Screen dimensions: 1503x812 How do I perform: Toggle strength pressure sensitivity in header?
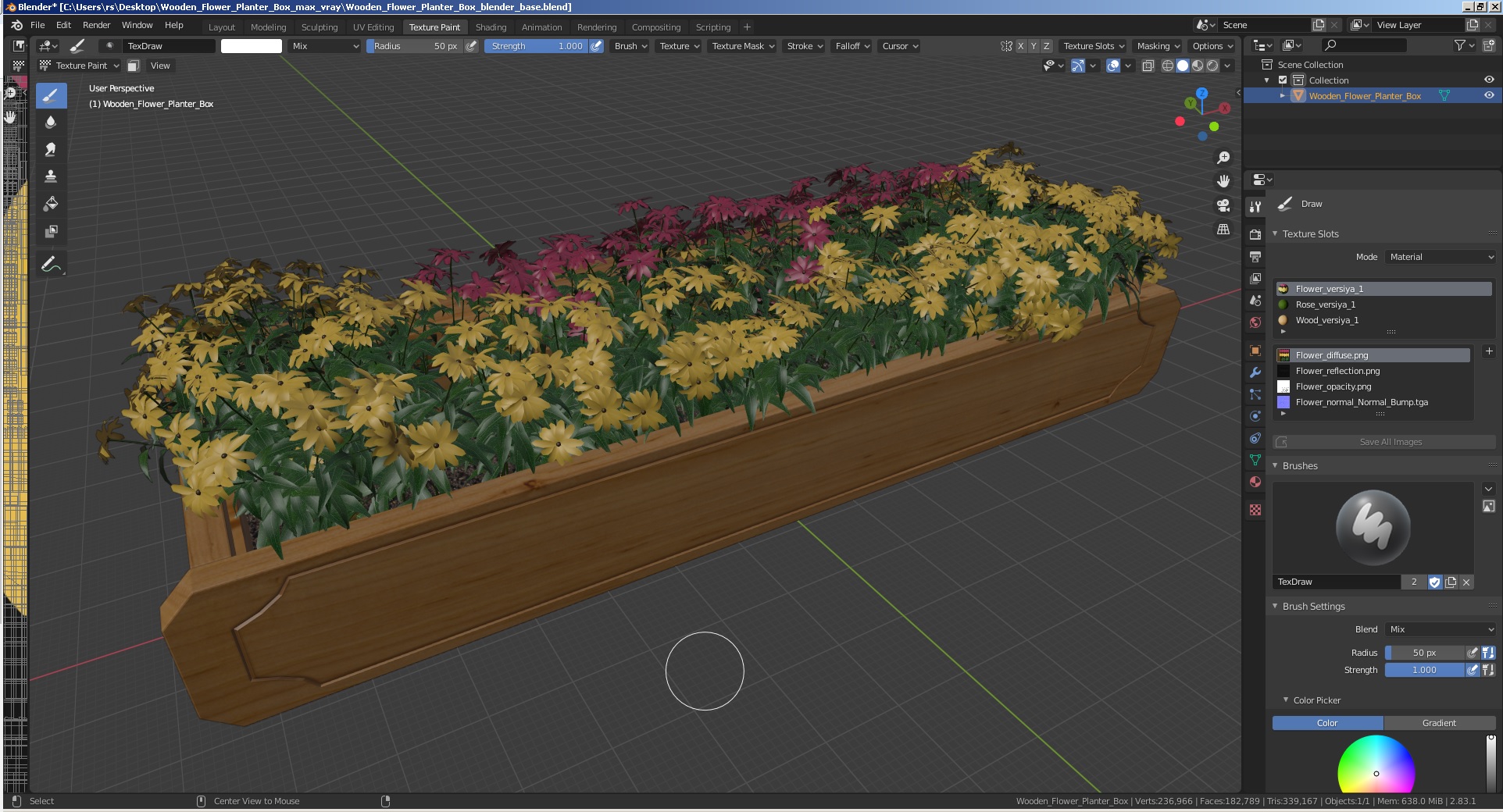tap(596, 46)
